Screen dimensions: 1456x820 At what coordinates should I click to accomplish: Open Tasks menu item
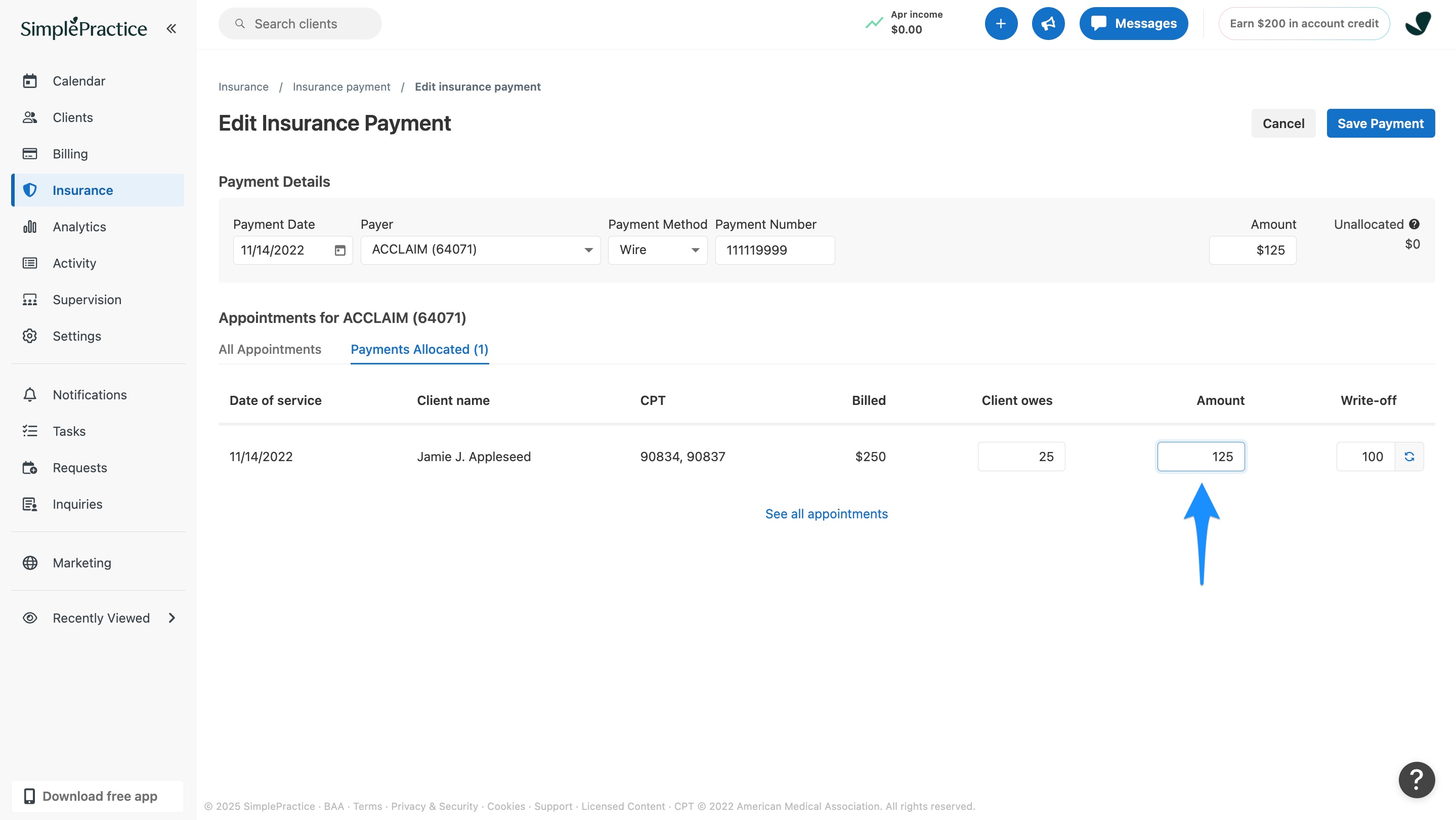[98, 431]
